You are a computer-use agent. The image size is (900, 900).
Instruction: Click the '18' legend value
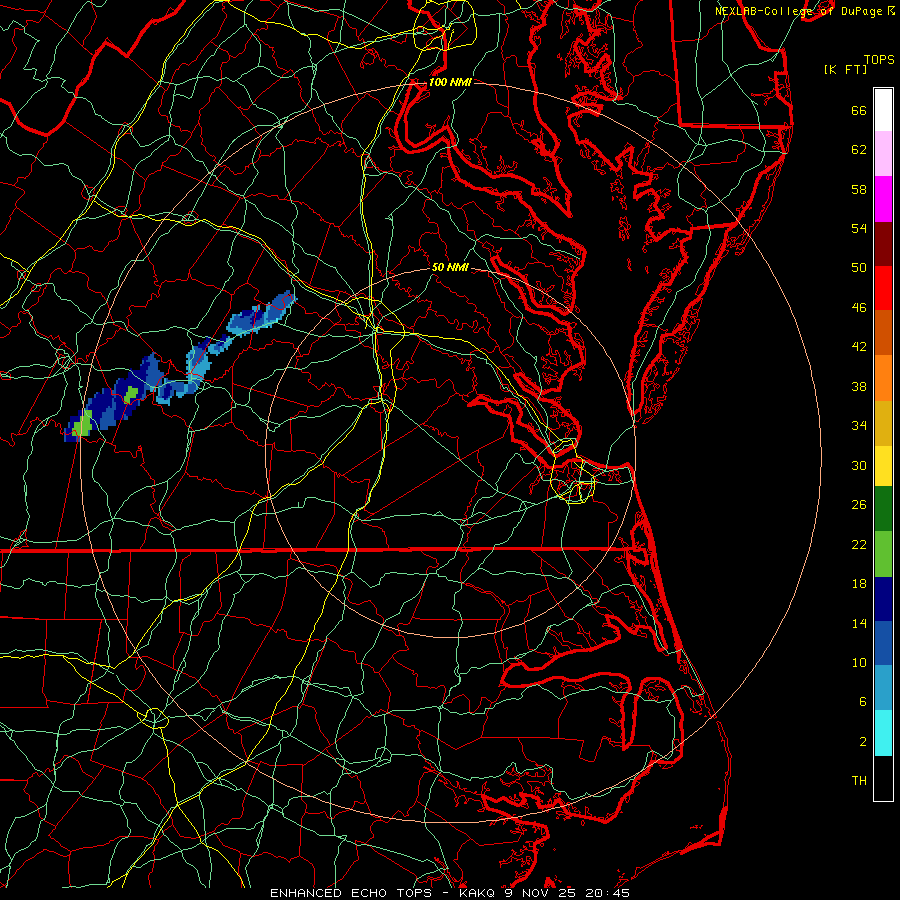(x=859, y=584)
